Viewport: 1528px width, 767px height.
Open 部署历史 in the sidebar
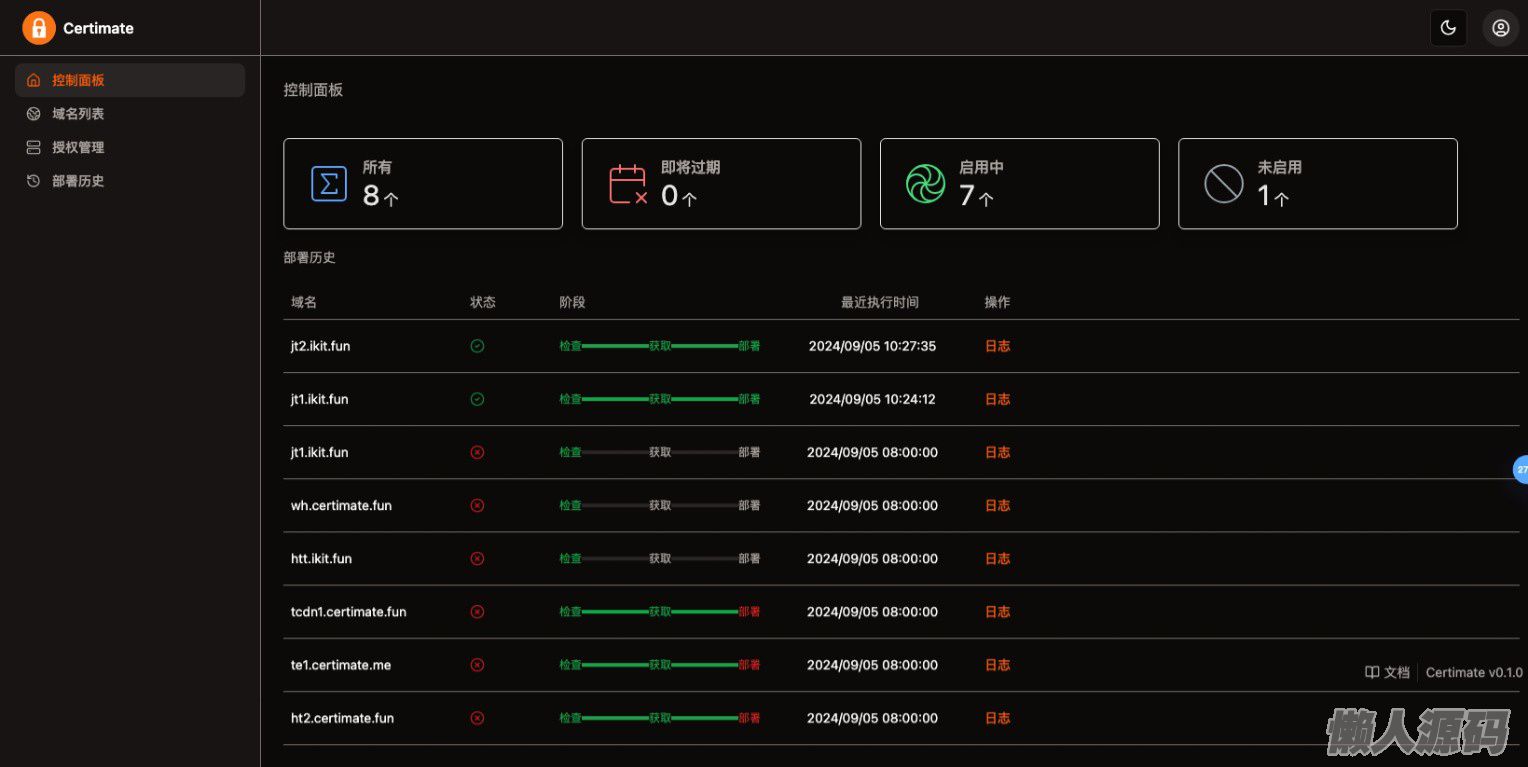[78, 181]
